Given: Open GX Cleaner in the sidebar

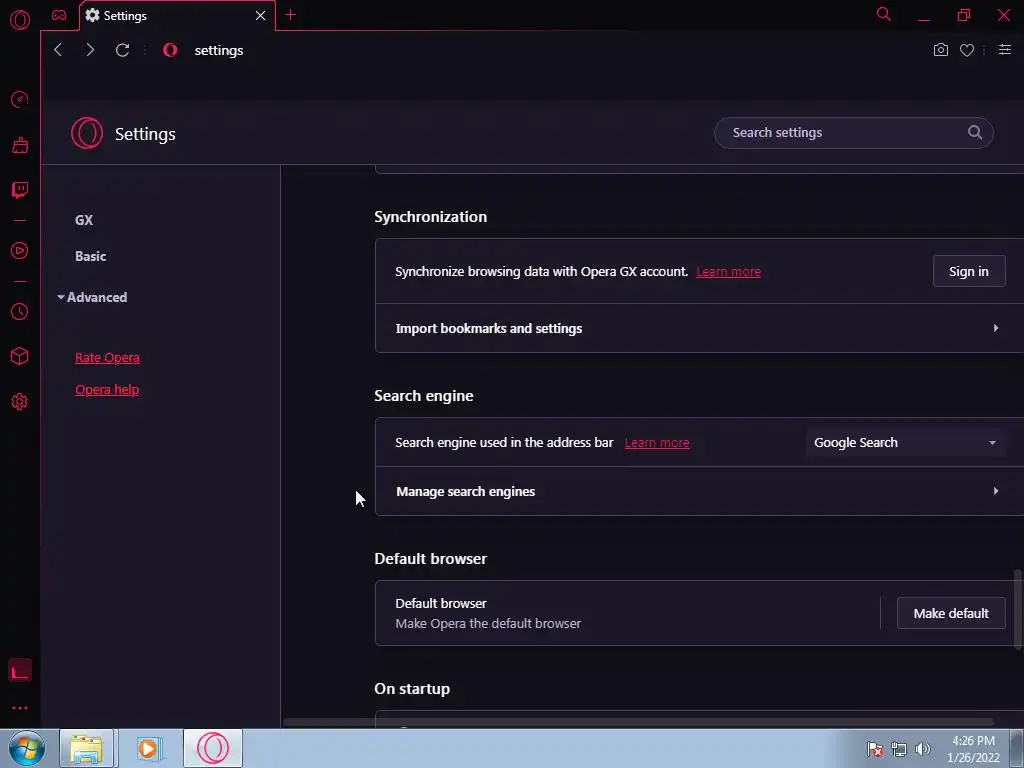Looking at the screenshot, I should [20, 145].
